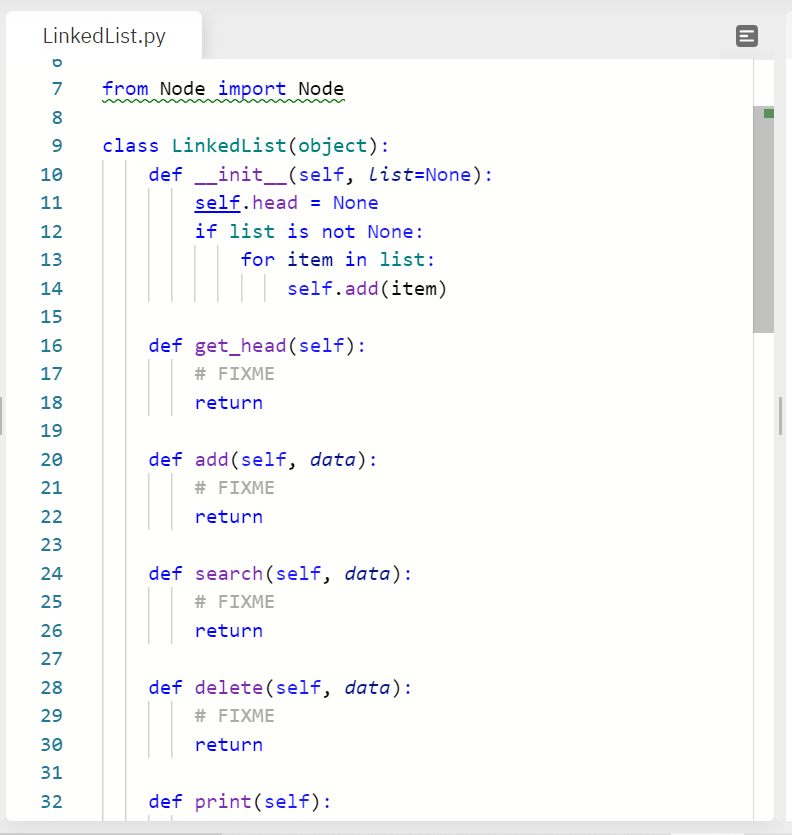Click underlined 'self' on line 11

pos(217,203)
